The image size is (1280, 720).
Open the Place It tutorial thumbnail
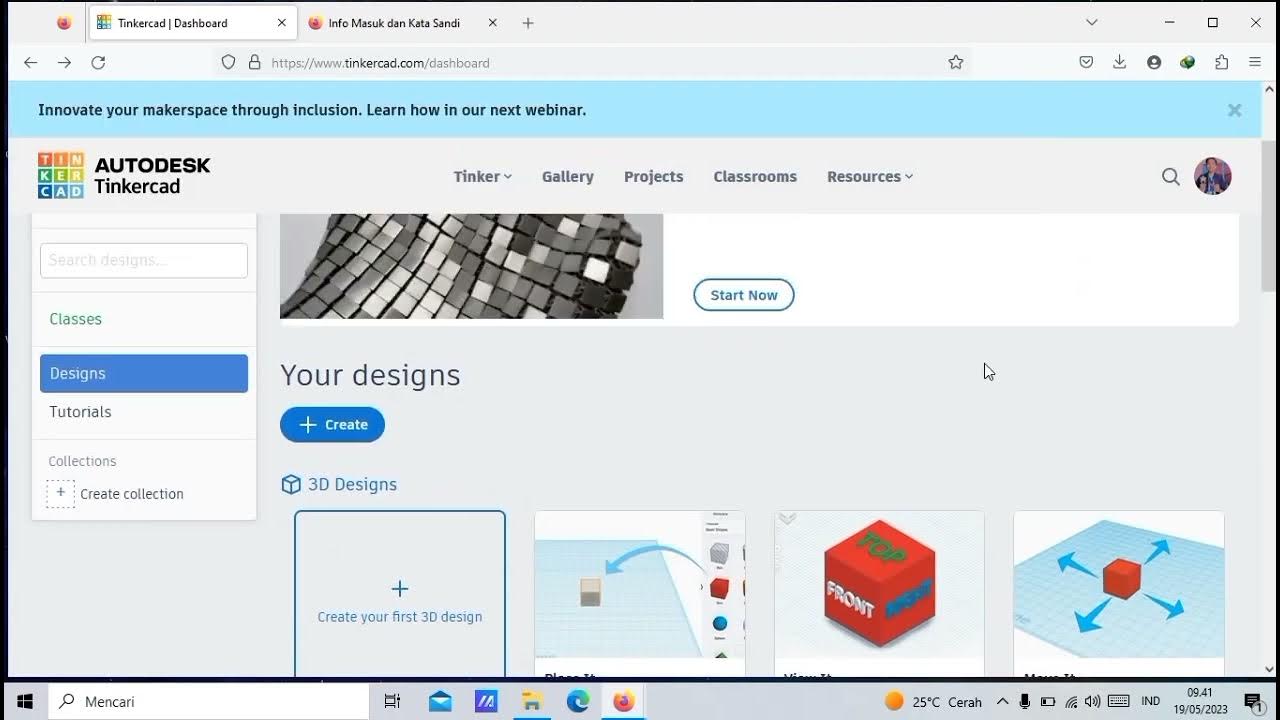pos(640,584)
